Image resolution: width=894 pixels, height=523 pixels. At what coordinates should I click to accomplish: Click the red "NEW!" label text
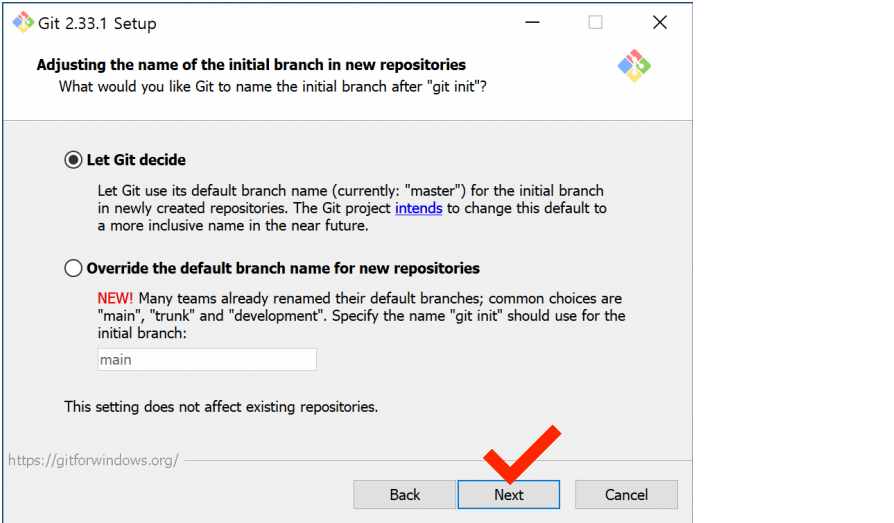[115, 298]
